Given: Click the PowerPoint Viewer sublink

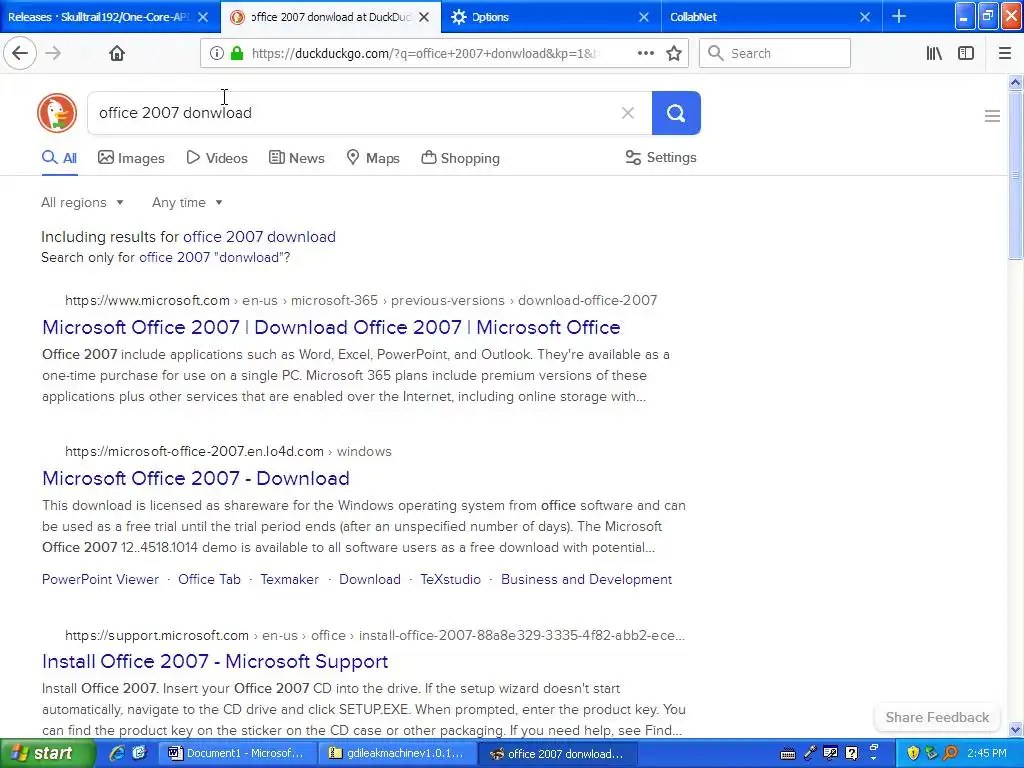Looking at the screenshot, I should tap(101, 579).
